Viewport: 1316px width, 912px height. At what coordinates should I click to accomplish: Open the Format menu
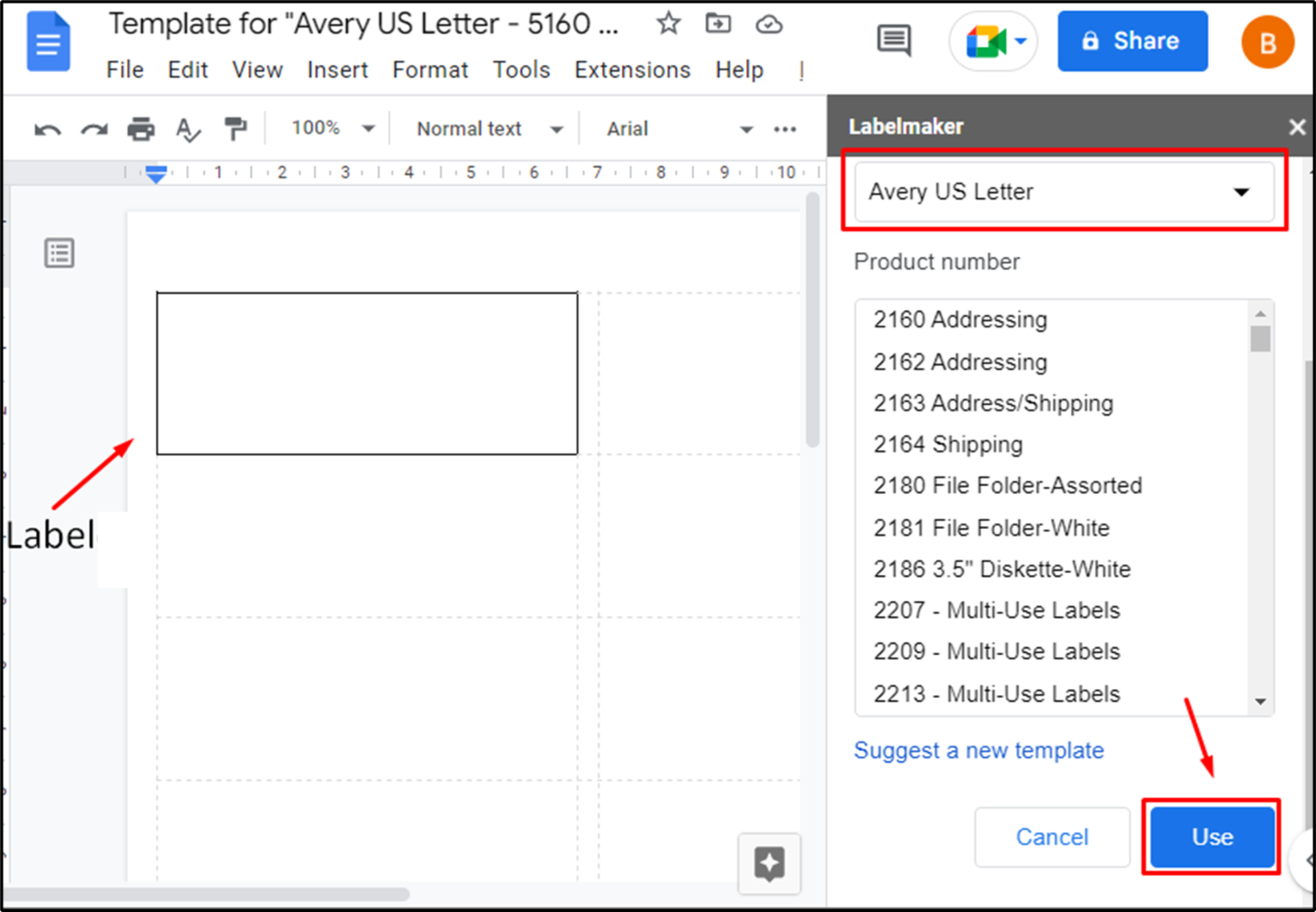click(x=430, y=70)
